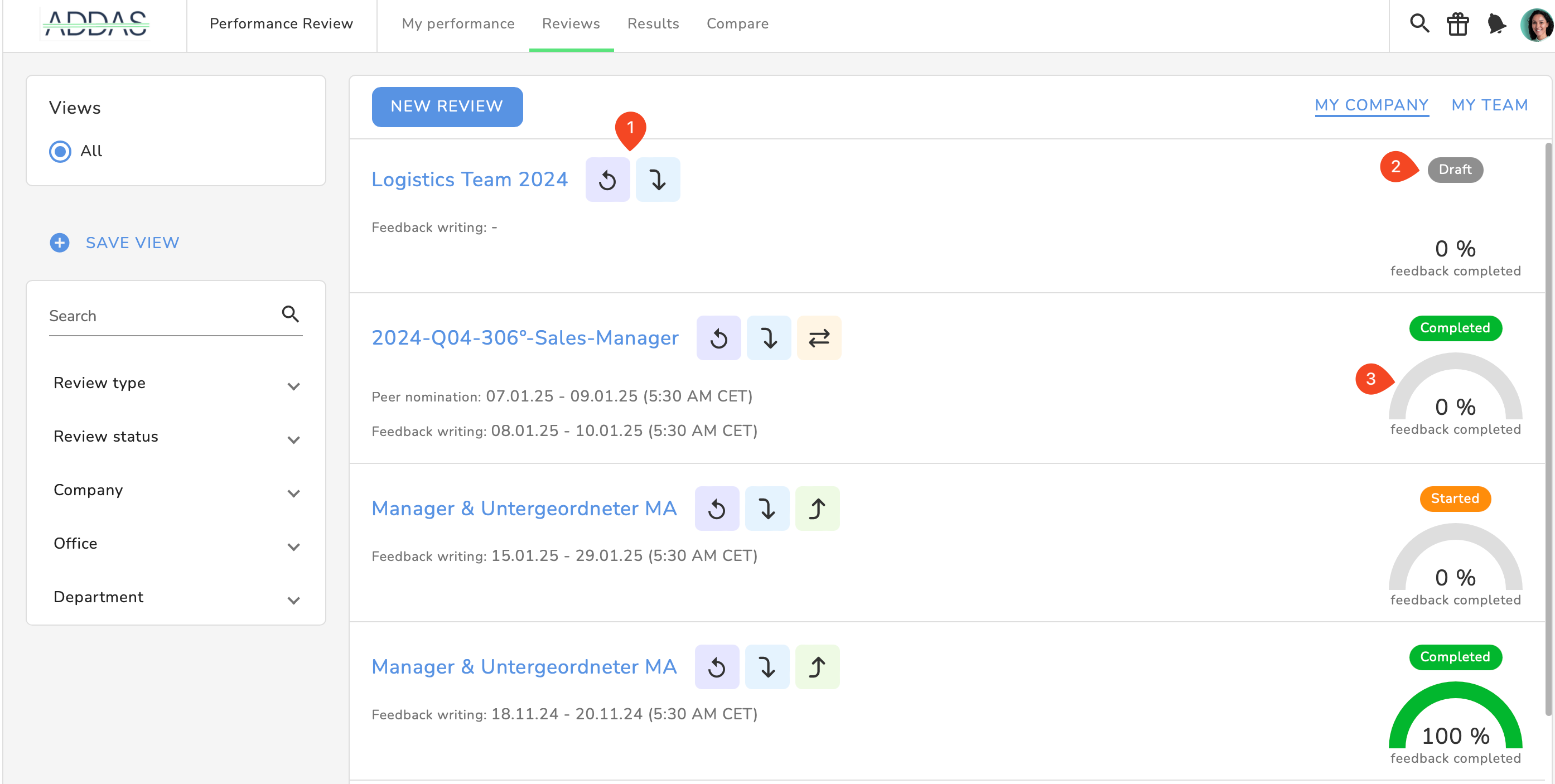
Task: Select the All views radio button
Action: coord(60,151)
